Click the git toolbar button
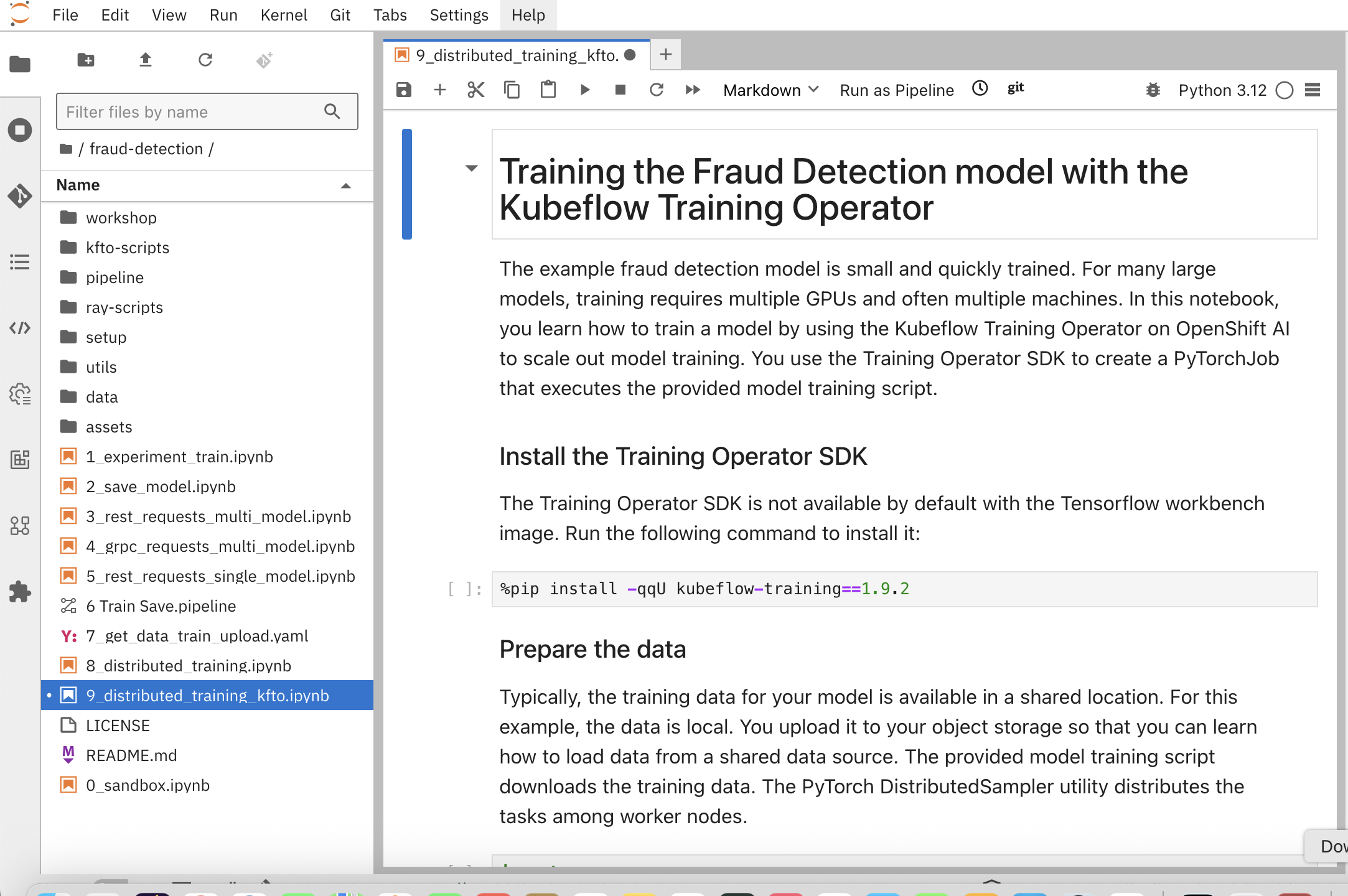The height and width of the screenshot is (896, 1348). point(1016,88)
